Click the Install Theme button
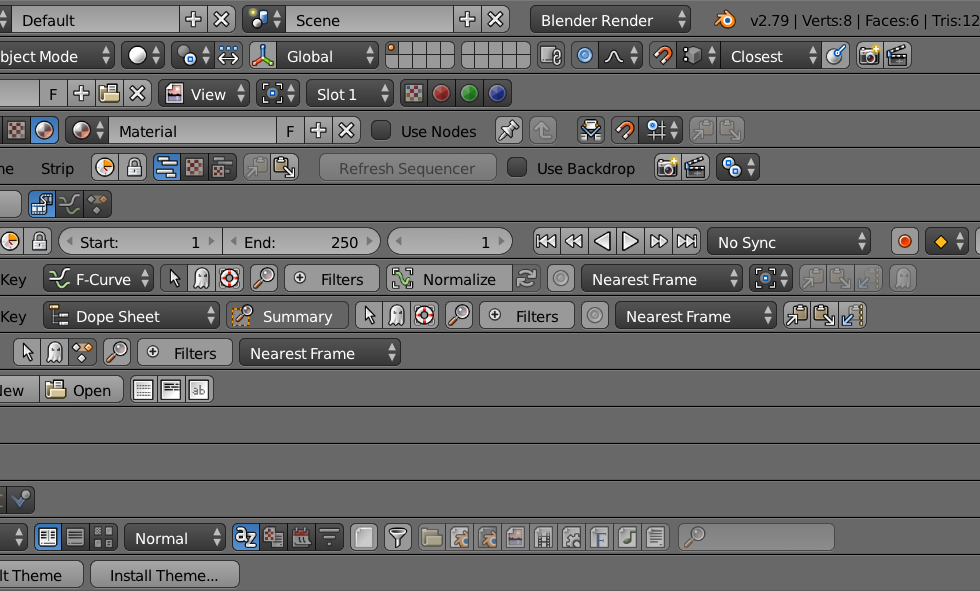Image resolution: width=980 pixels, height=591 pixels. coord(164,575)
